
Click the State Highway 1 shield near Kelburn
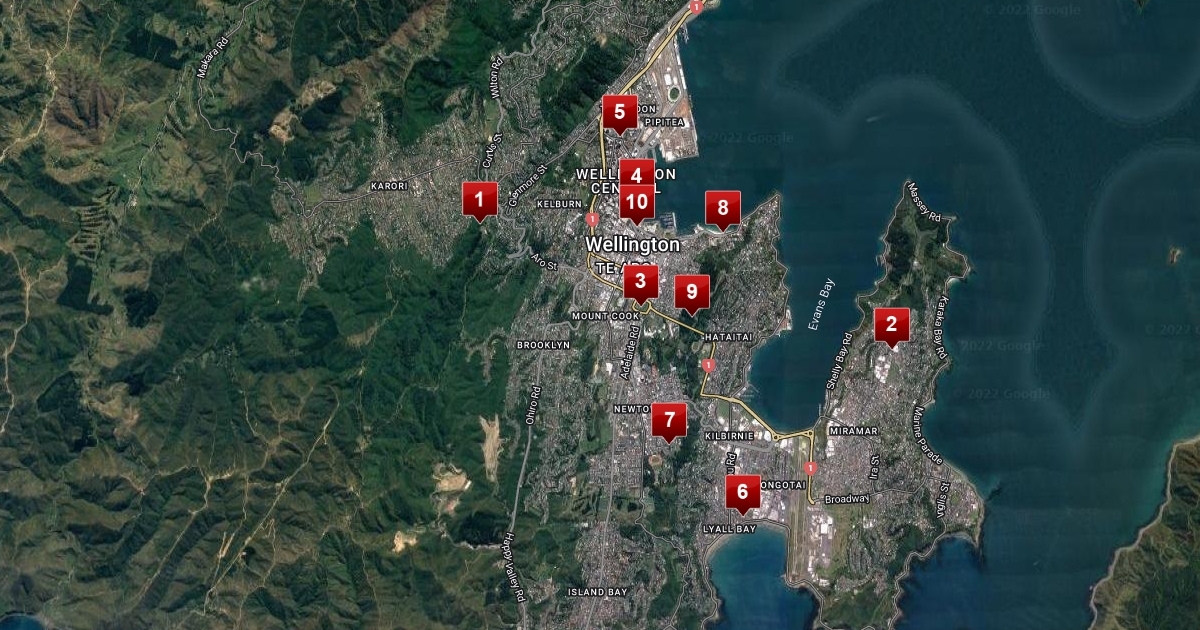[592, 217]
